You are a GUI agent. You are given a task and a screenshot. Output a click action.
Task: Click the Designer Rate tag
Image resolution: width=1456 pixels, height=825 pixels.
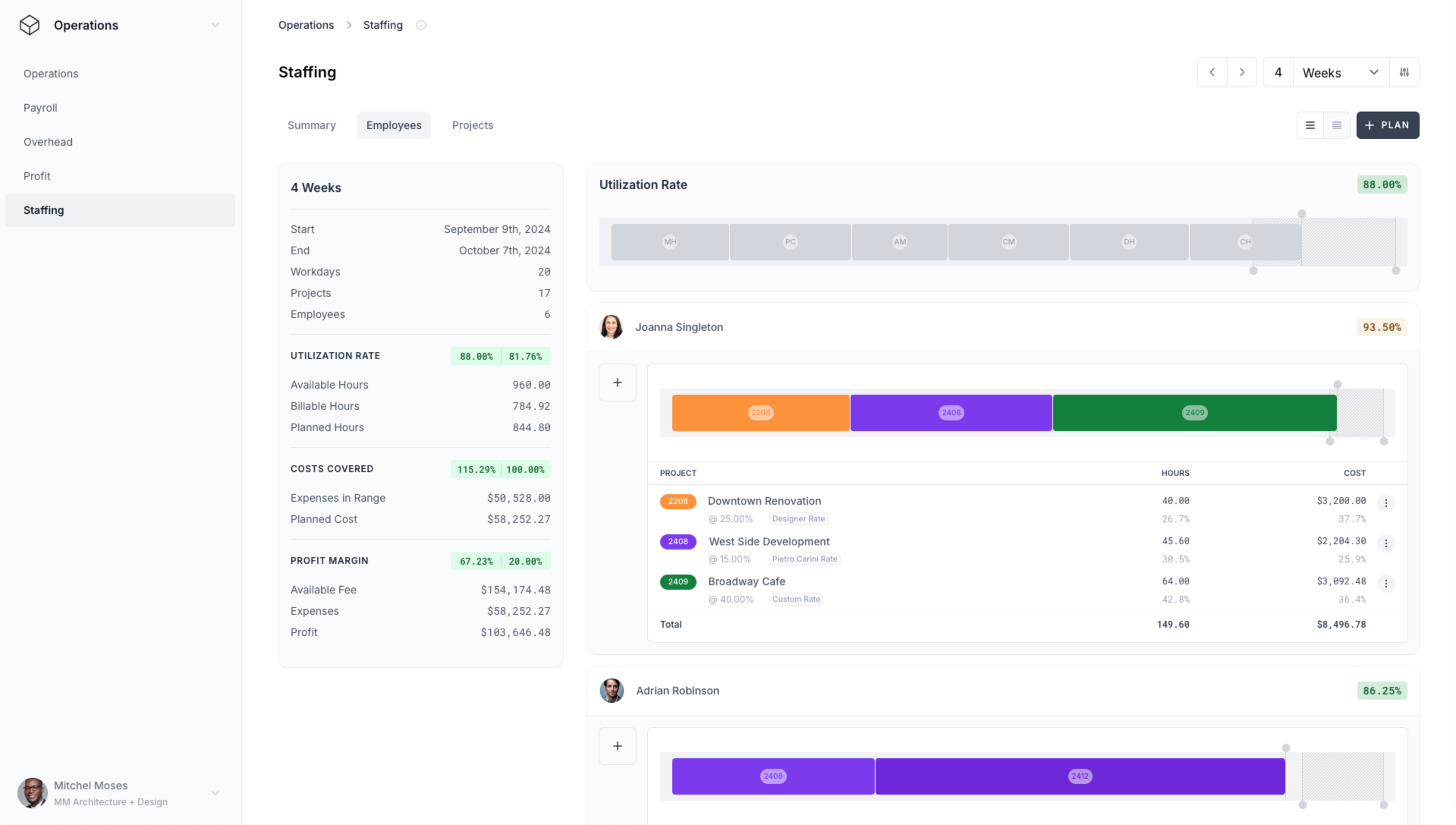pos(799,518)
